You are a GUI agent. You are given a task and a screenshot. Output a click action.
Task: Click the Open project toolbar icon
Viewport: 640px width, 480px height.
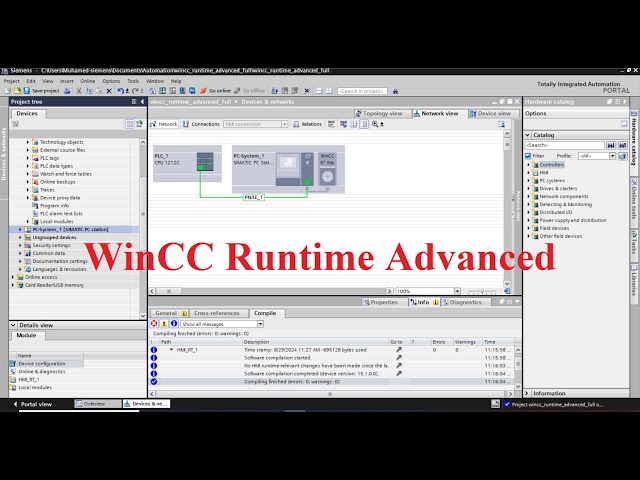[17, 91]
